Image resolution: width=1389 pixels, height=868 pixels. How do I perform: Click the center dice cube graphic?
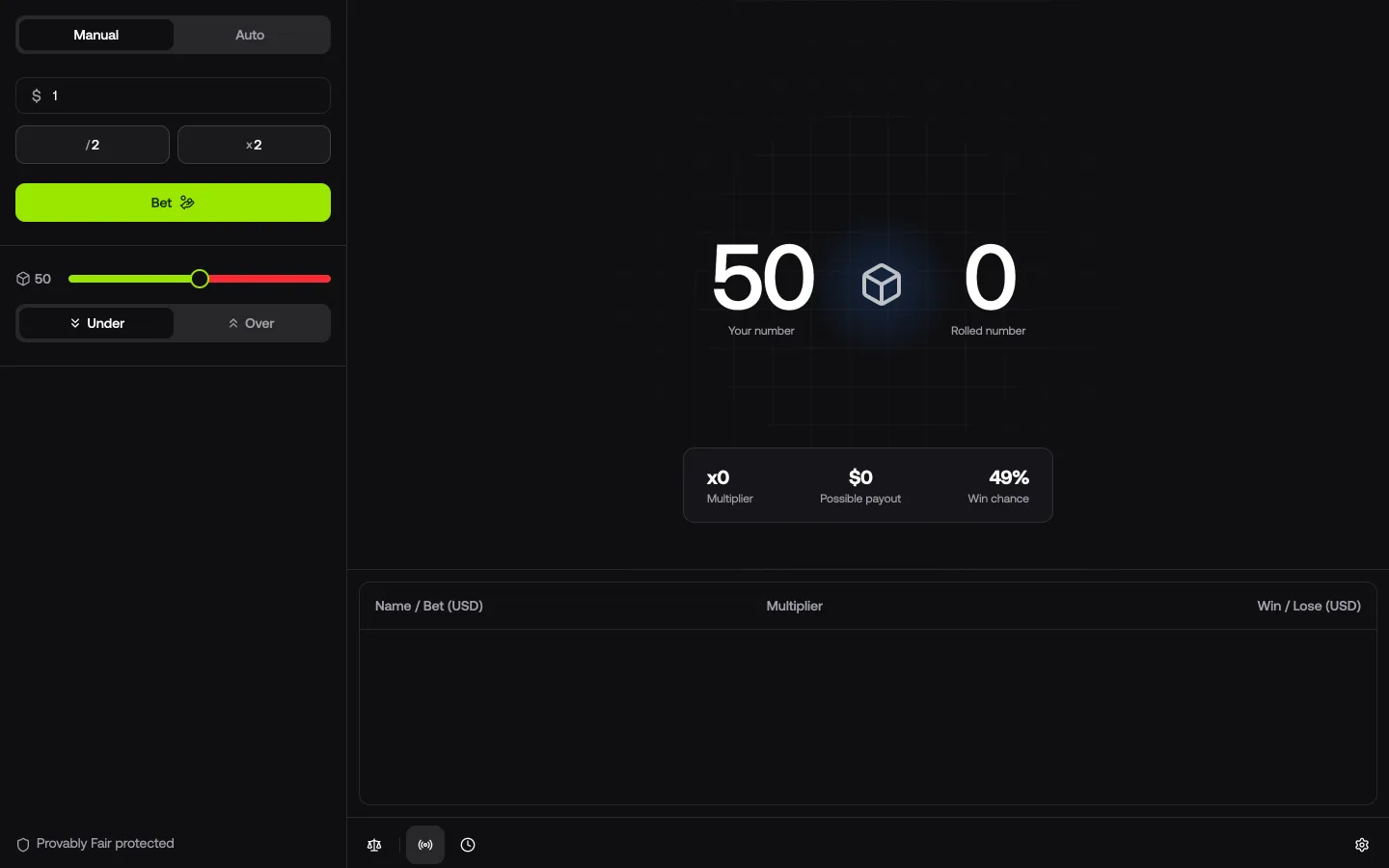[882, 285]
